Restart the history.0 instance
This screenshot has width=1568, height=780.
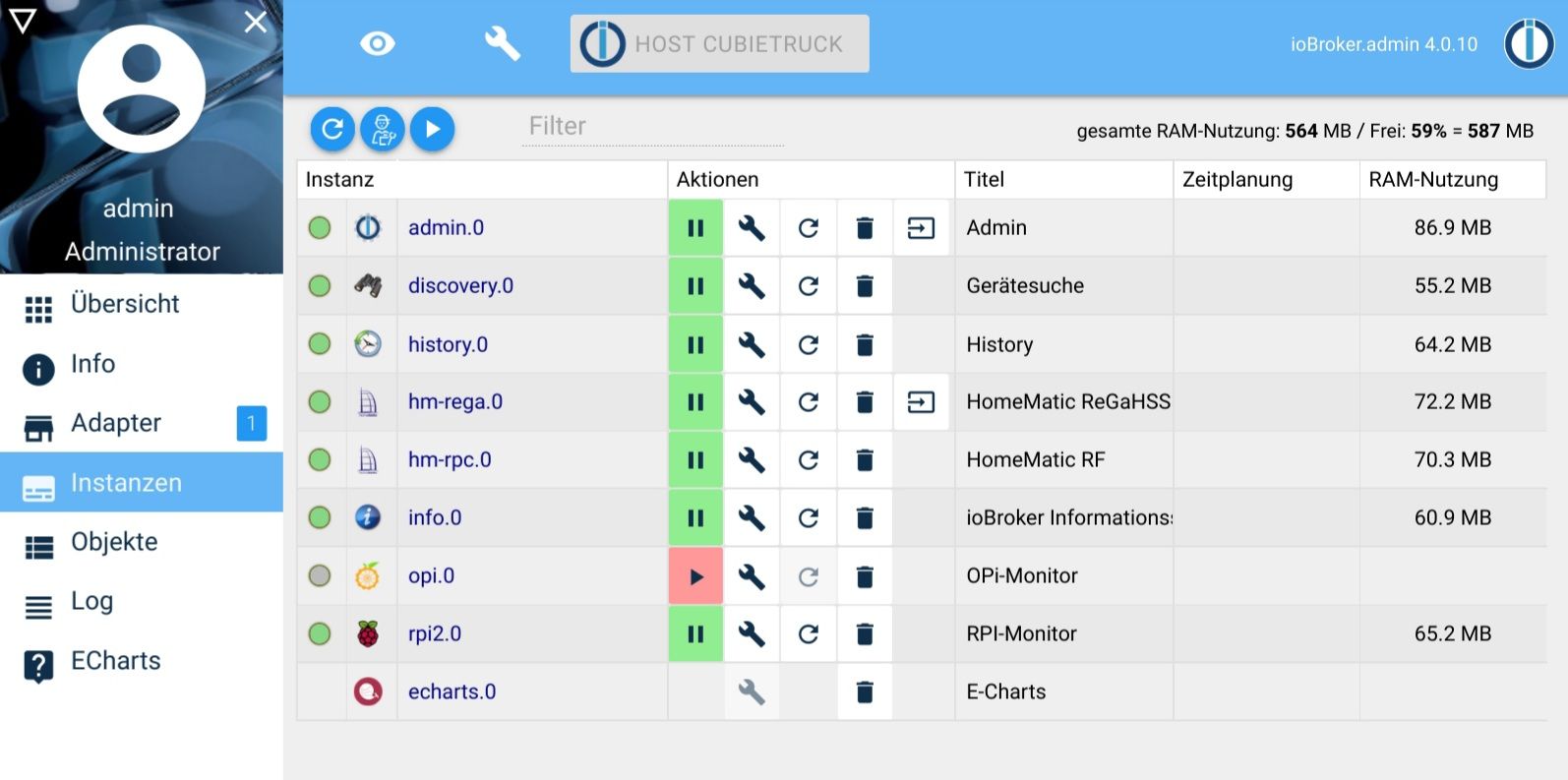pyautogui.click(x=809, y=344)
